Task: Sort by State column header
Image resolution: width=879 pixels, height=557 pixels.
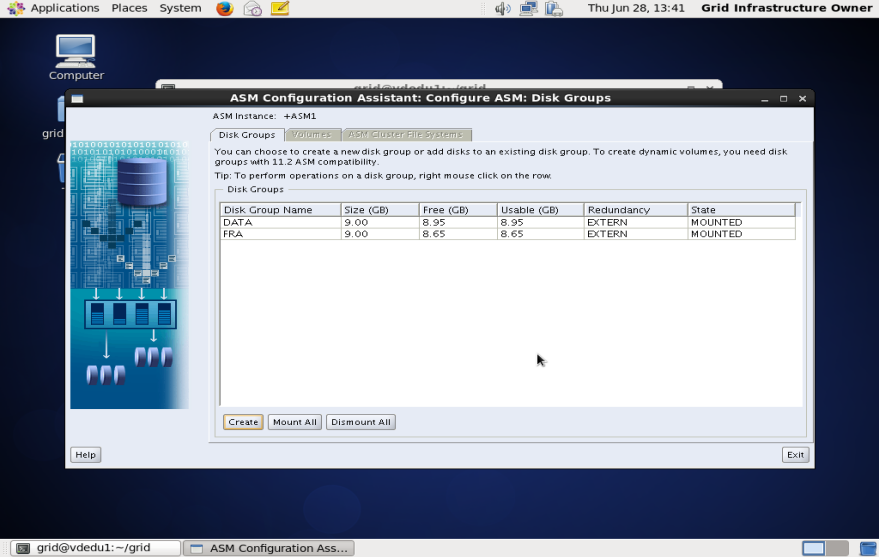Action: 742,210
